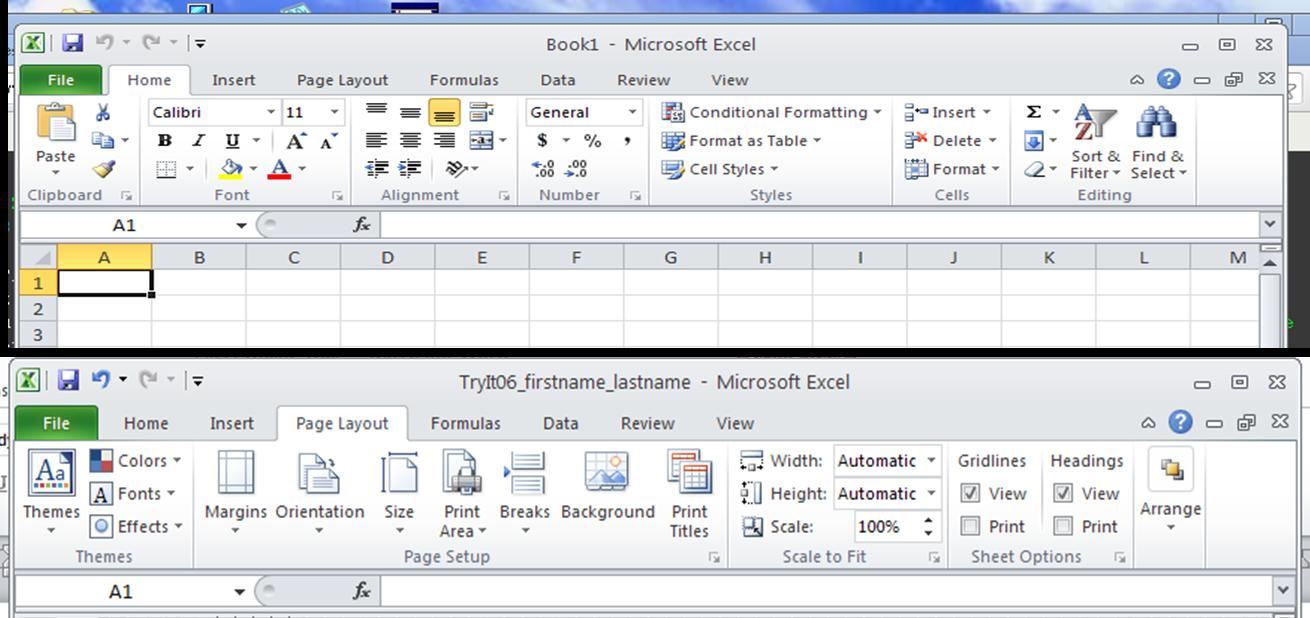Enable Headings Print checkbox in TryIt06
This screenshot has width=1310, height=618.
click(x=1063, y=526)
